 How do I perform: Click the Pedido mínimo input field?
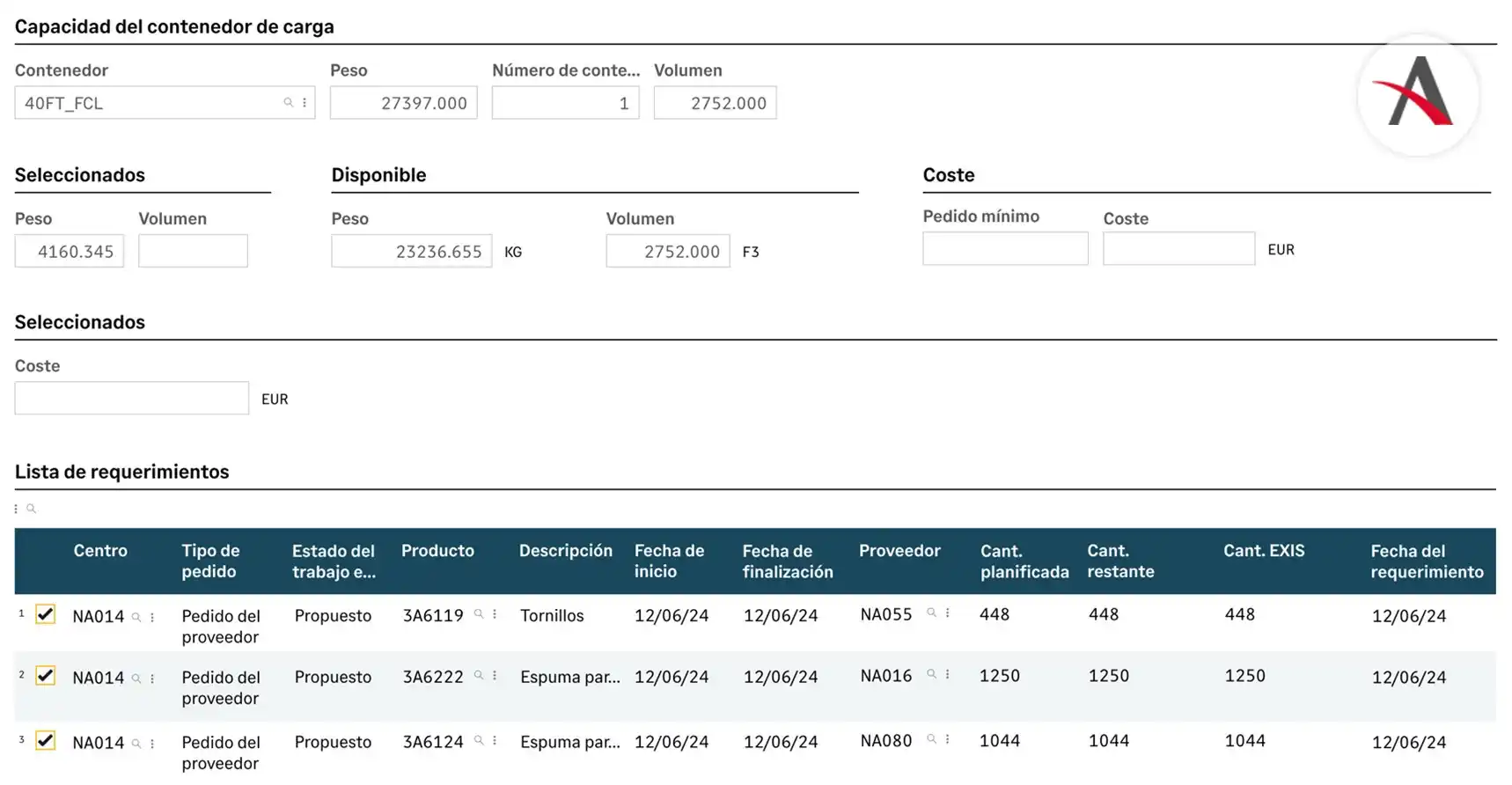1005,249
